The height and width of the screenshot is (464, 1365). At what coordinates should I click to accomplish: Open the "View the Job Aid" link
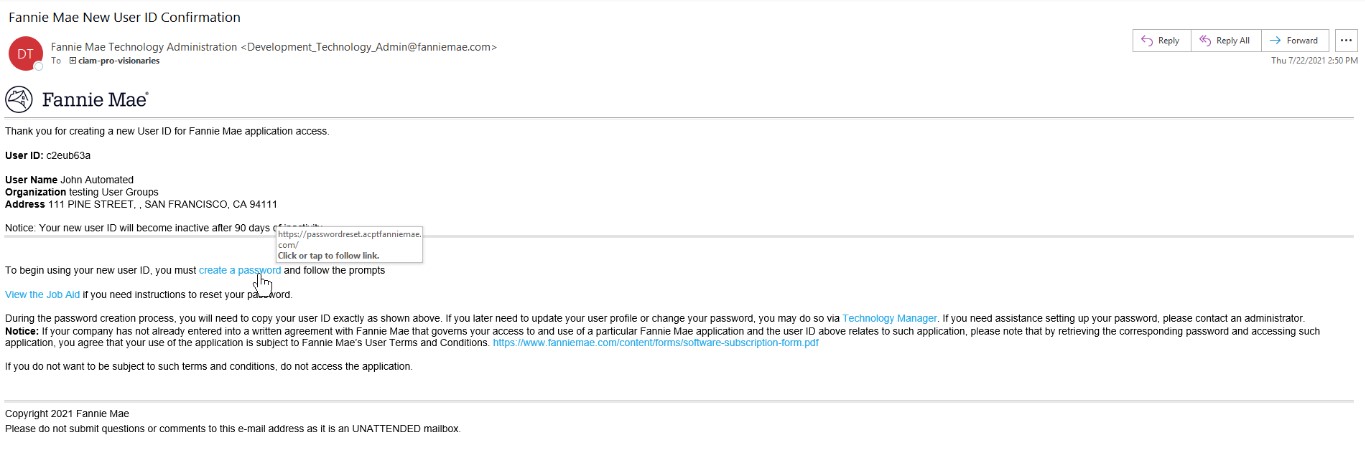pyautogui.click(x=42, y=295)
